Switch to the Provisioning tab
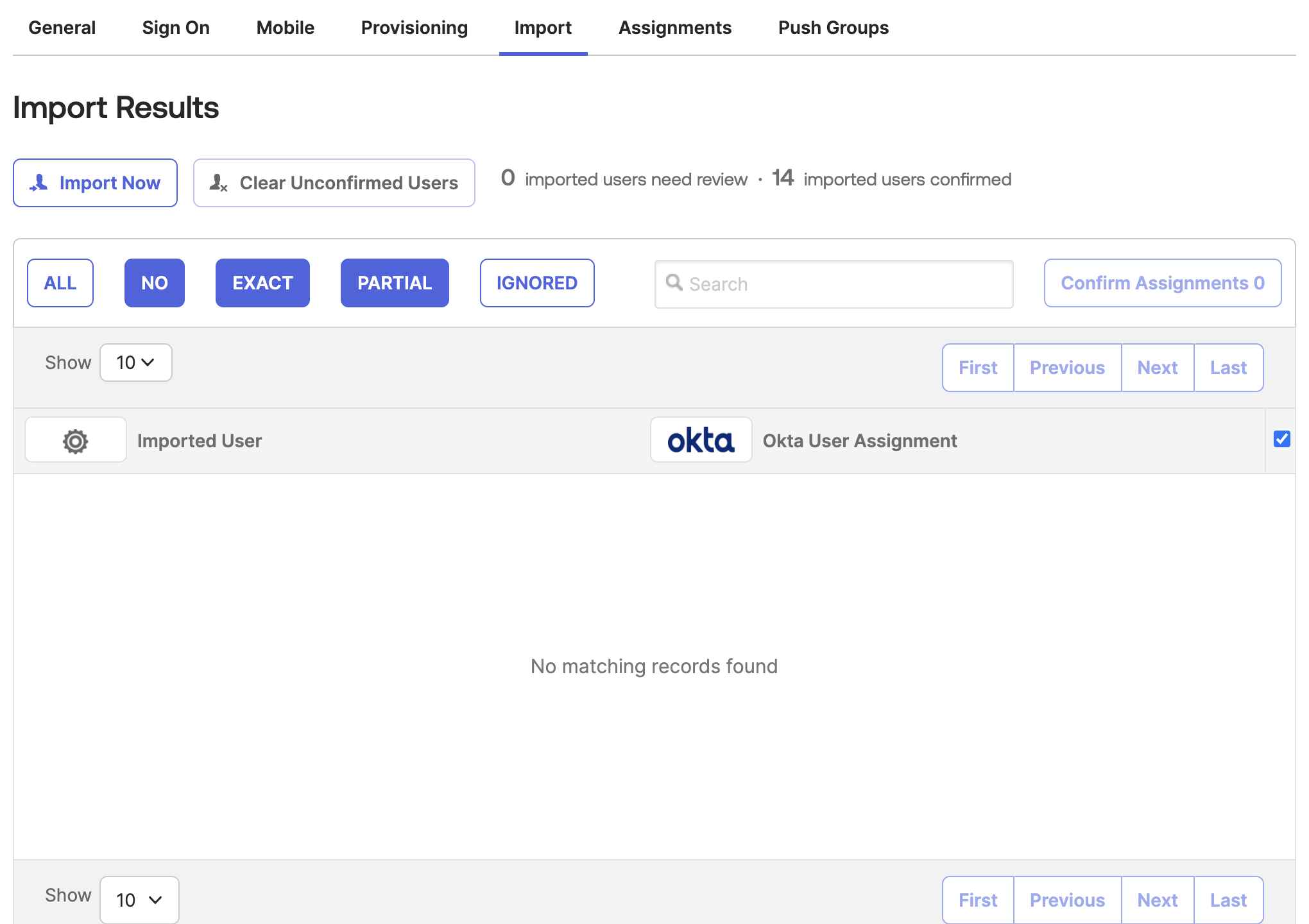 pyautogui.click(x=415, y=28)
